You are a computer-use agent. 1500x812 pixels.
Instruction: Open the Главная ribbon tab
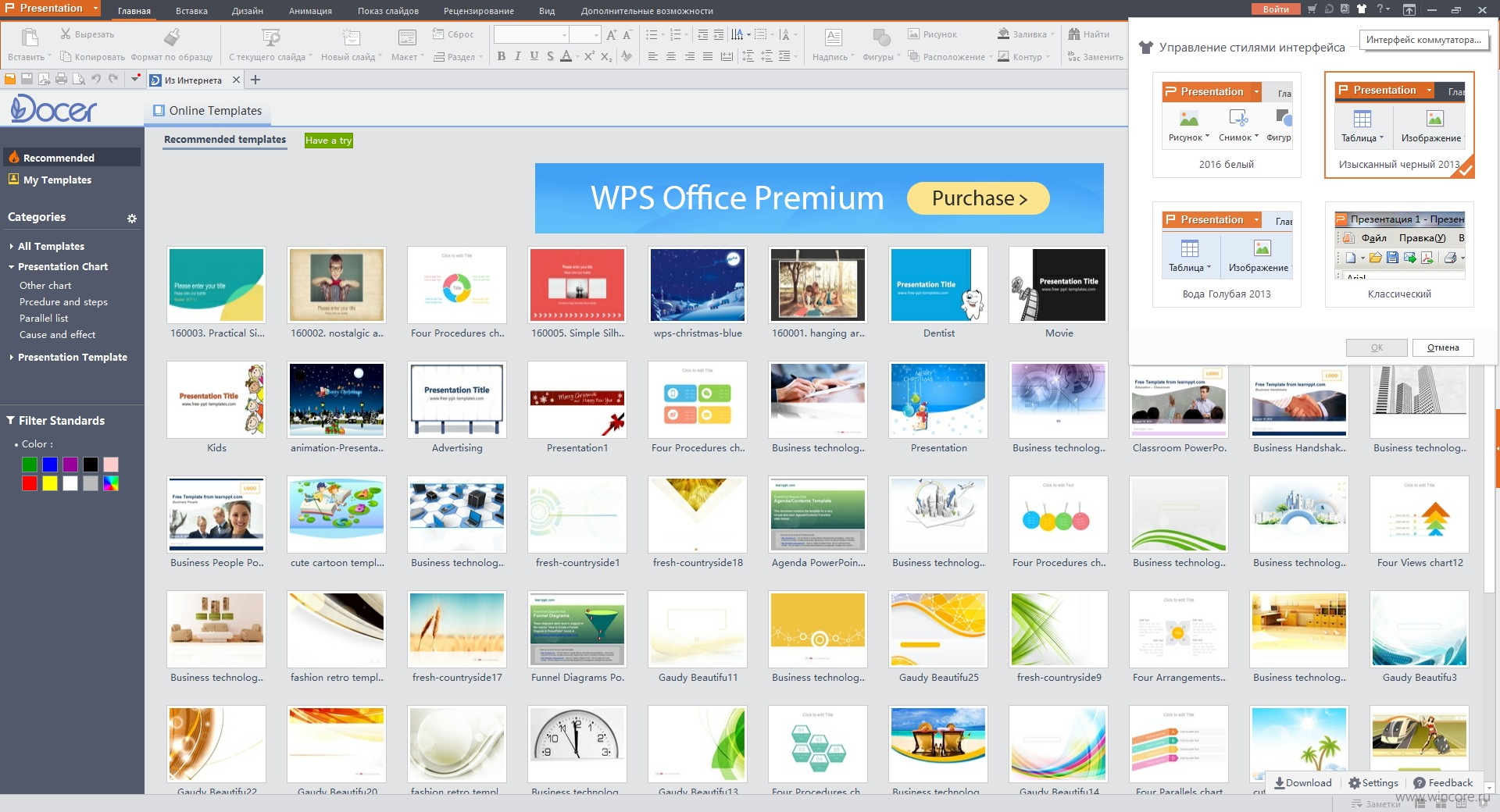[134, 11]
